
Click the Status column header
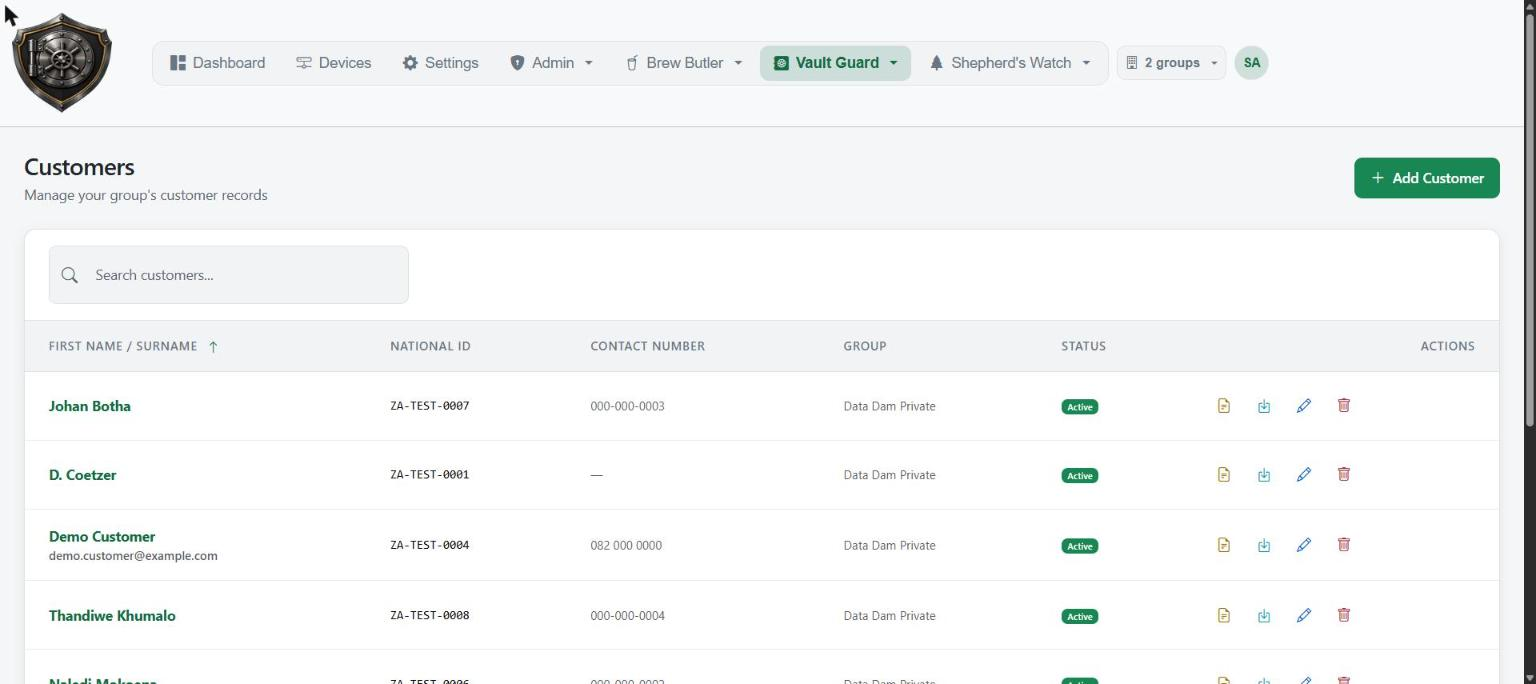(x=1083, y=346)
